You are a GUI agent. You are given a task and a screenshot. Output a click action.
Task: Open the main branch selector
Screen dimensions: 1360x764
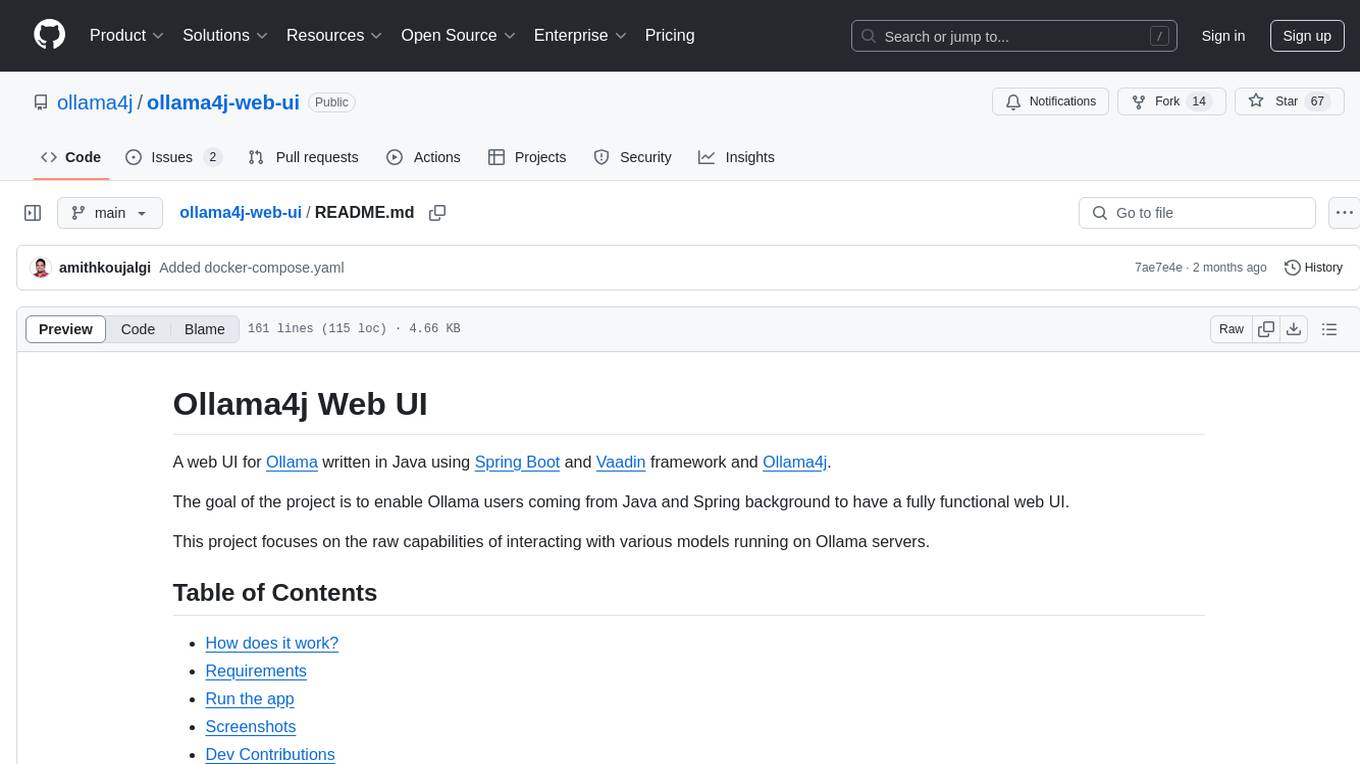(x=109, y=213)
